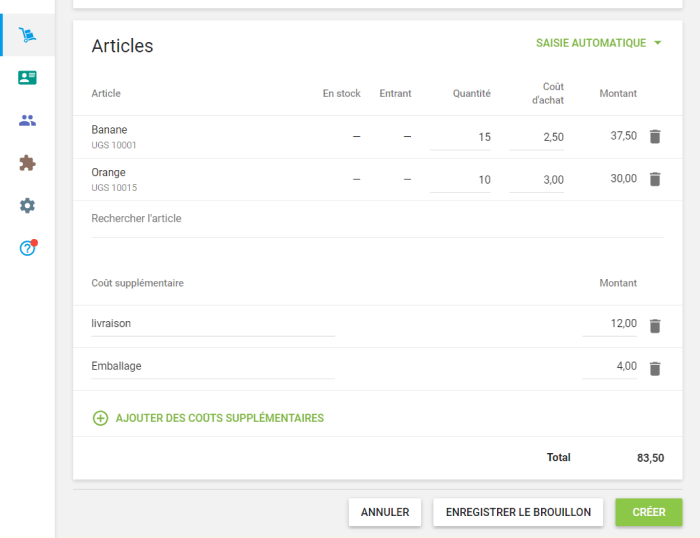Edit the Emballage amount field
The height and width of the screenshot is (538, 700).
[x=610, y=366]
